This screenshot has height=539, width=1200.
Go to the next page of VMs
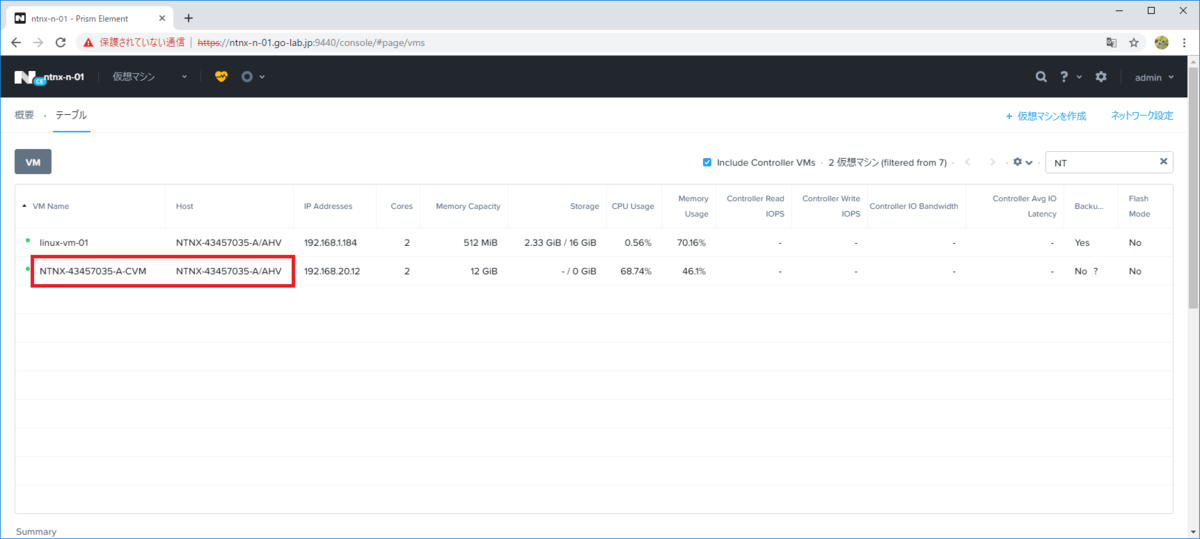(992, 162)
